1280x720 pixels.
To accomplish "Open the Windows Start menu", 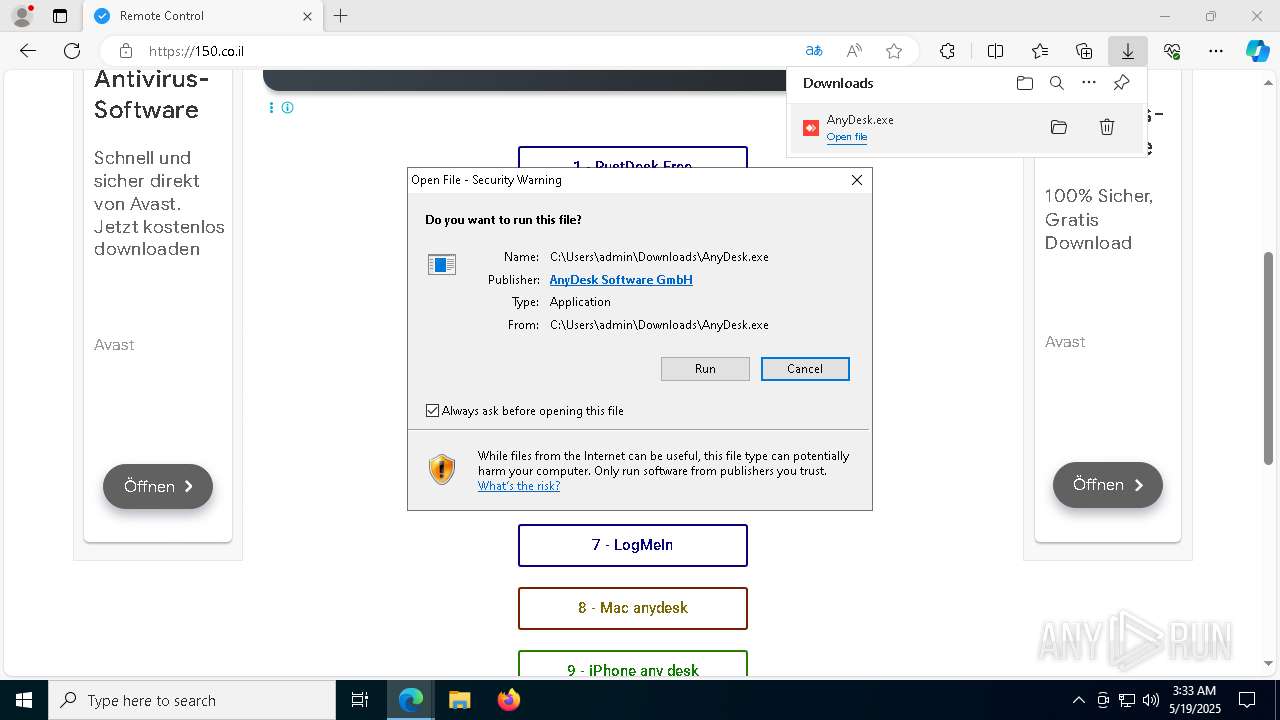I will click(x=24, y=700).
